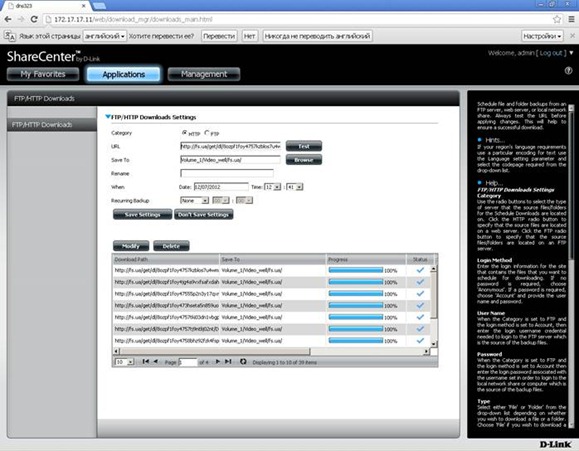Click the translate page button
This screenshot has width=579, height=451.
(x=219, y=36)
